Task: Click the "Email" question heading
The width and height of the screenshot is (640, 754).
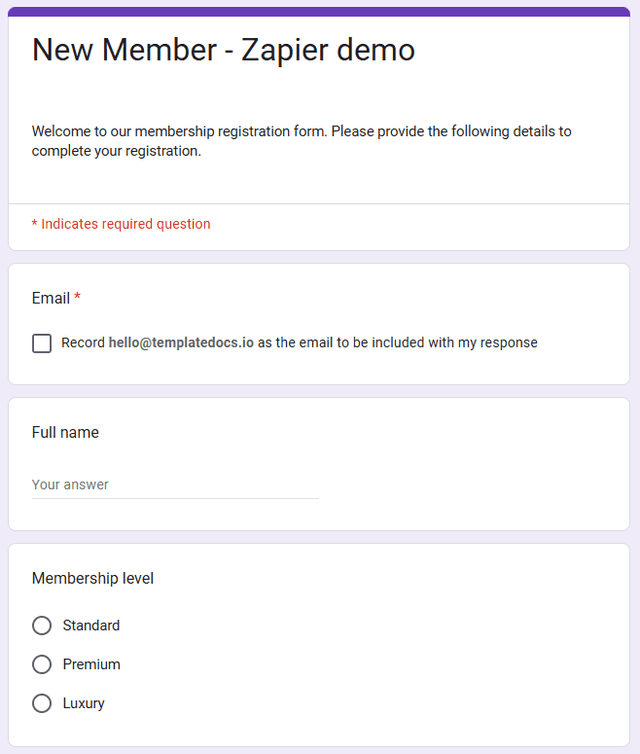Action: [x=50, y=298]
